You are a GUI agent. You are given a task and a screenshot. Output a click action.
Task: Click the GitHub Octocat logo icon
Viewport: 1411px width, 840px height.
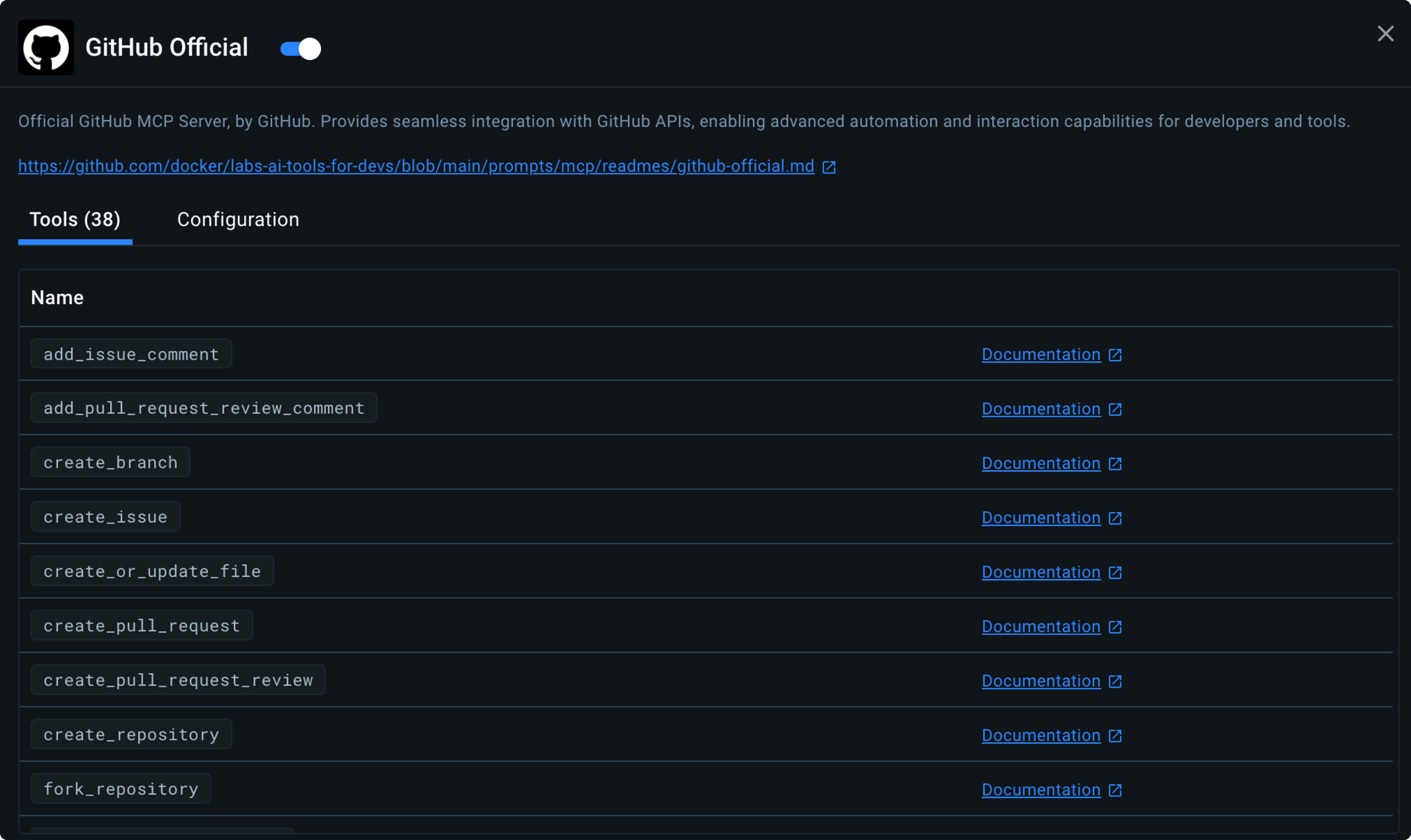(x=46, y=47)
